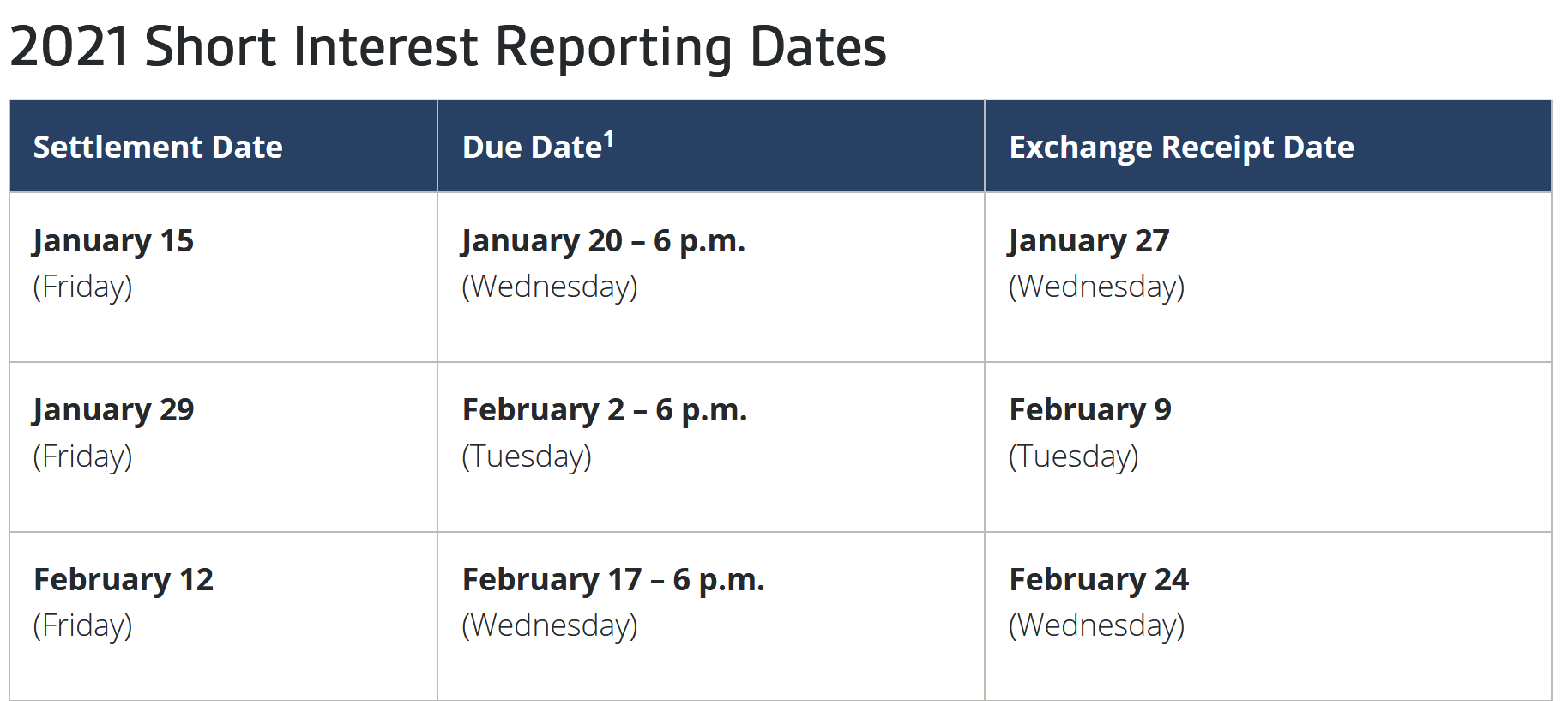Click the '2021 Short Interest Reporting Dates' heading
Image resolution: width=1568 pixels, height=701 pixels.
(448, 46)
